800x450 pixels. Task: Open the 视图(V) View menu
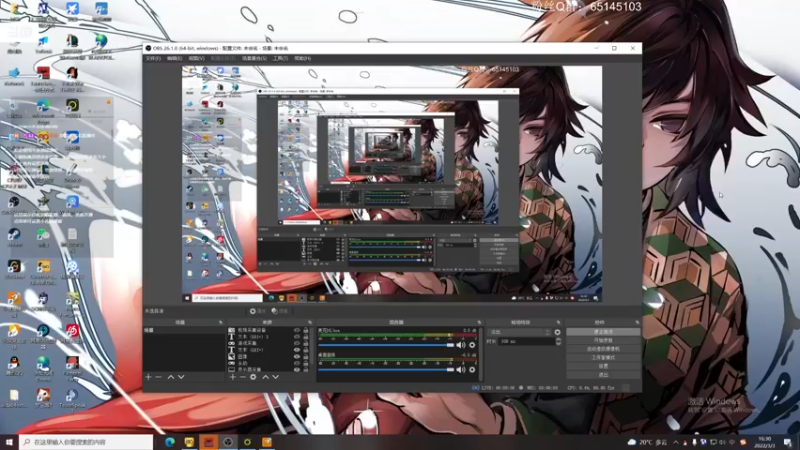[x=196, y=59]
